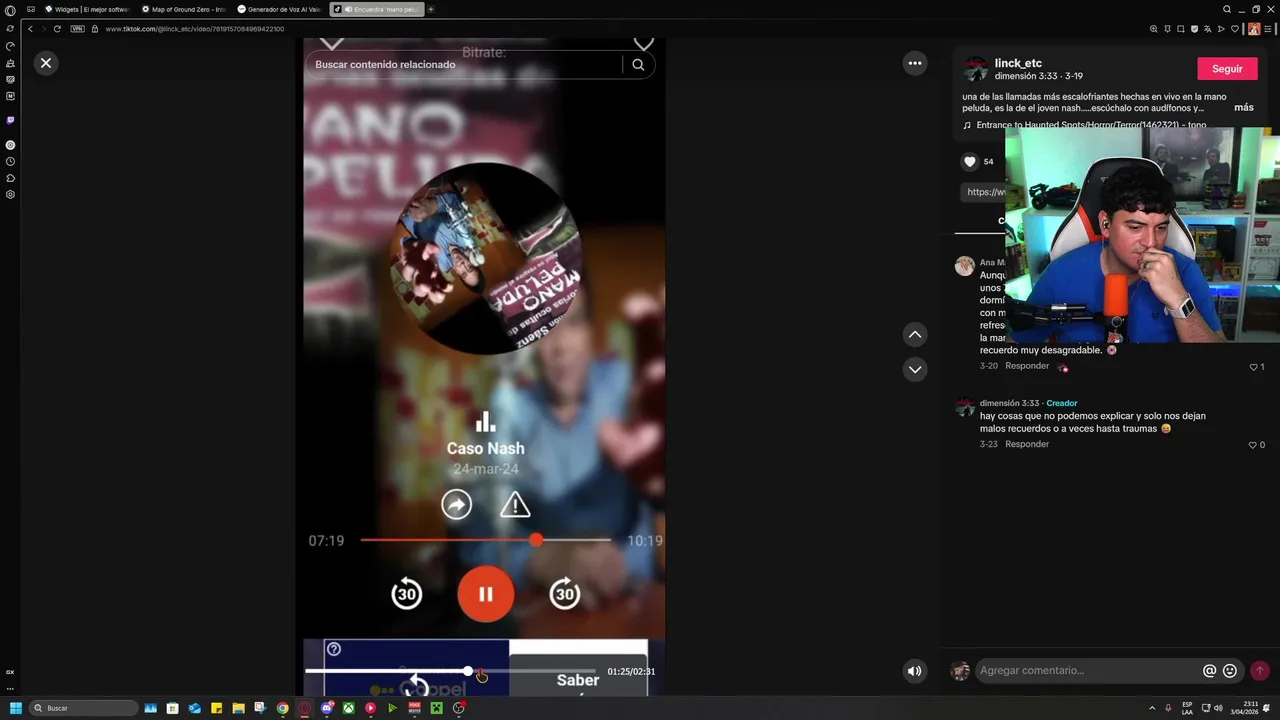Reply to the creator's comment via Responder
Viewport: 1280px width, 720px height.
point(1027,444)
